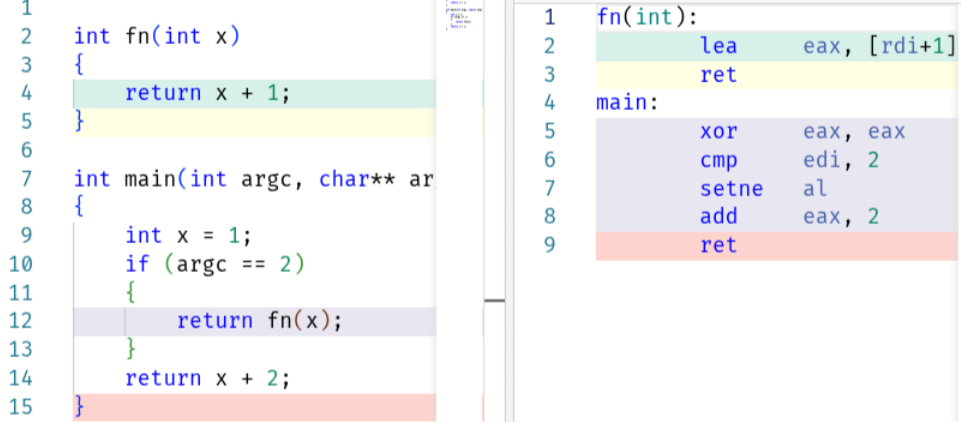961x422 pixels.
Task: Click assembly line number 5 in gutter
Action: (548, 132)
